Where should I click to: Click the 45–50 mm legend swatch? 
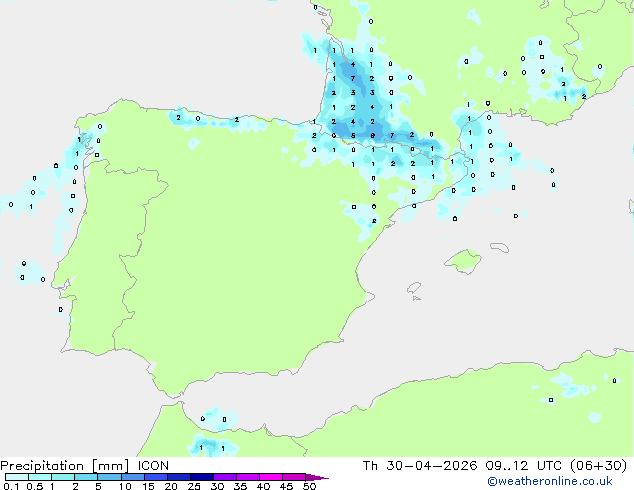[294, 477]
